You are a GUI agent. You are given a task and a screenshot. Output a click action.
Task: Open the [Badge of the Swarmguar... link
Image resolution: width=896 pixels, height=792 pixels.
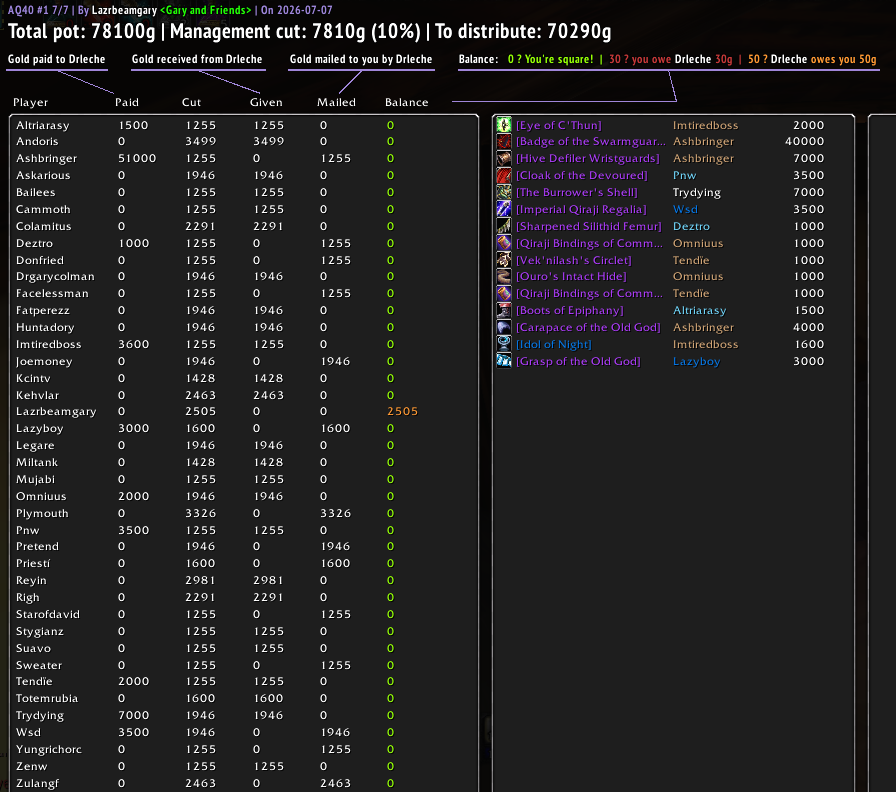coord(590,141)
